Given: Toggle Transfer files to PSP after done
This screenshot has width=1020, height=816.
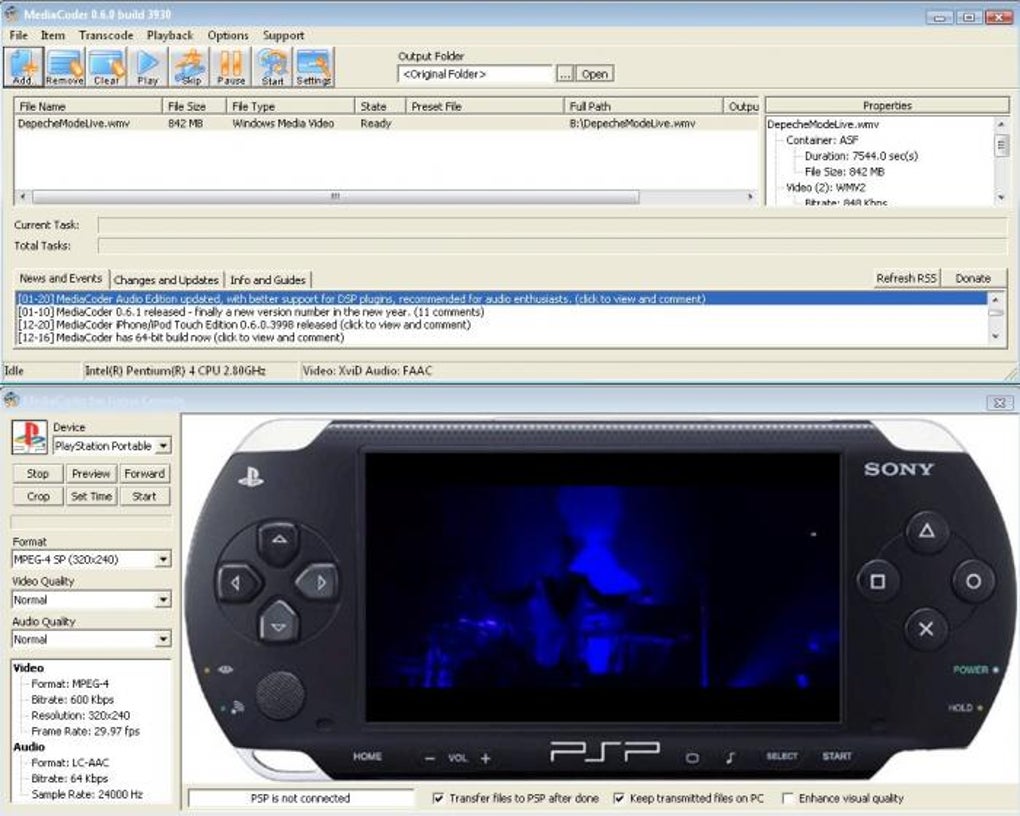Looking at the screenshot, I should coord(438,798).
